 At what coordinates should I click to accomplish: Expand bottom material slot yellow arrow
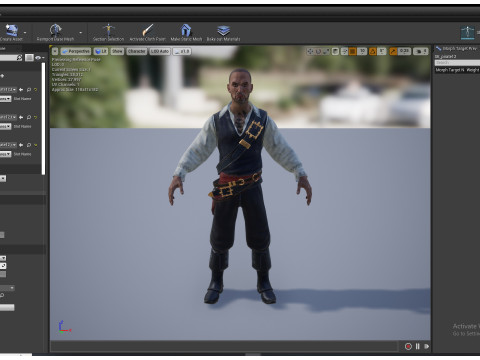click(x=36, y=145)
